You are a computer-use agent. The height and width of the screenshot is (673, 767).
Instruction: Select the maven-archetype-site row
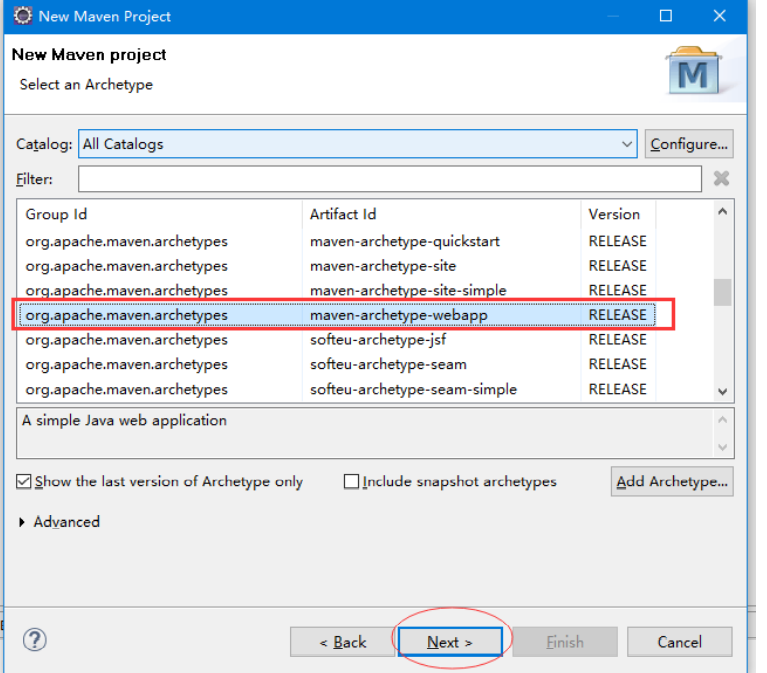point(338,266)
